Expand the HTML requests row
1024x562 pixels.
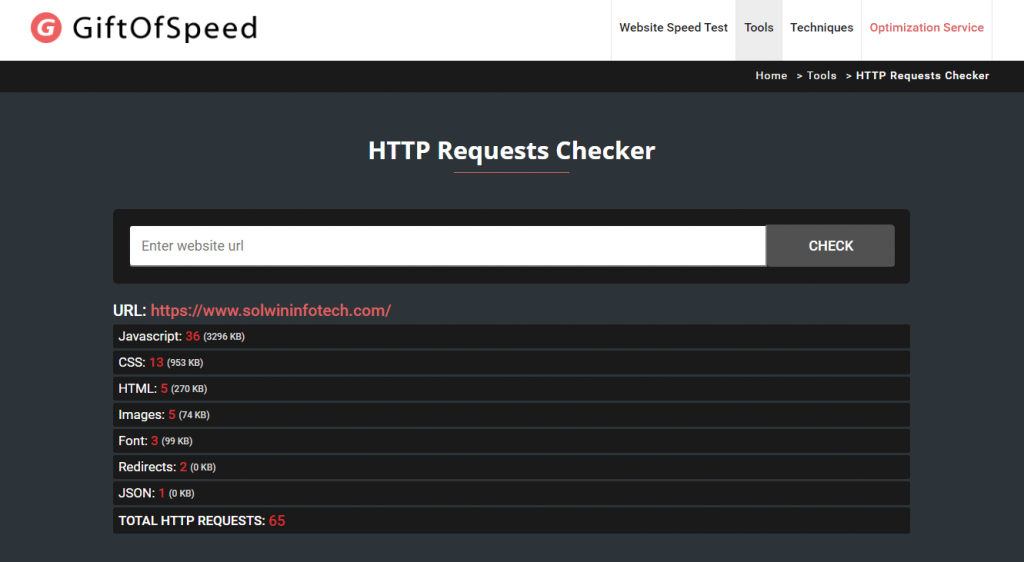pyautogui.click(x=511, y=389)
